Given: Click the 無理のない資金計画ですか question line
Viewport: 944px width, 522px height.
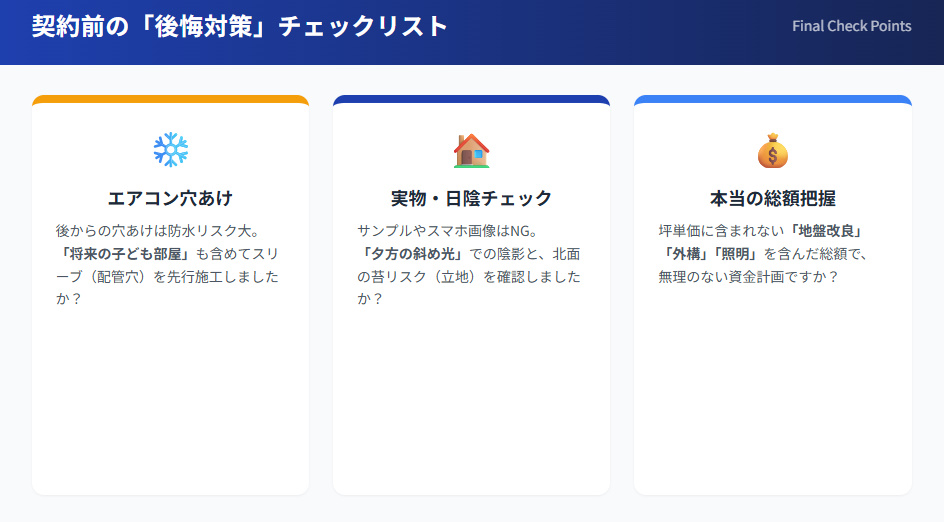Looking at the screenshot, I should click(x=748, y=277).
